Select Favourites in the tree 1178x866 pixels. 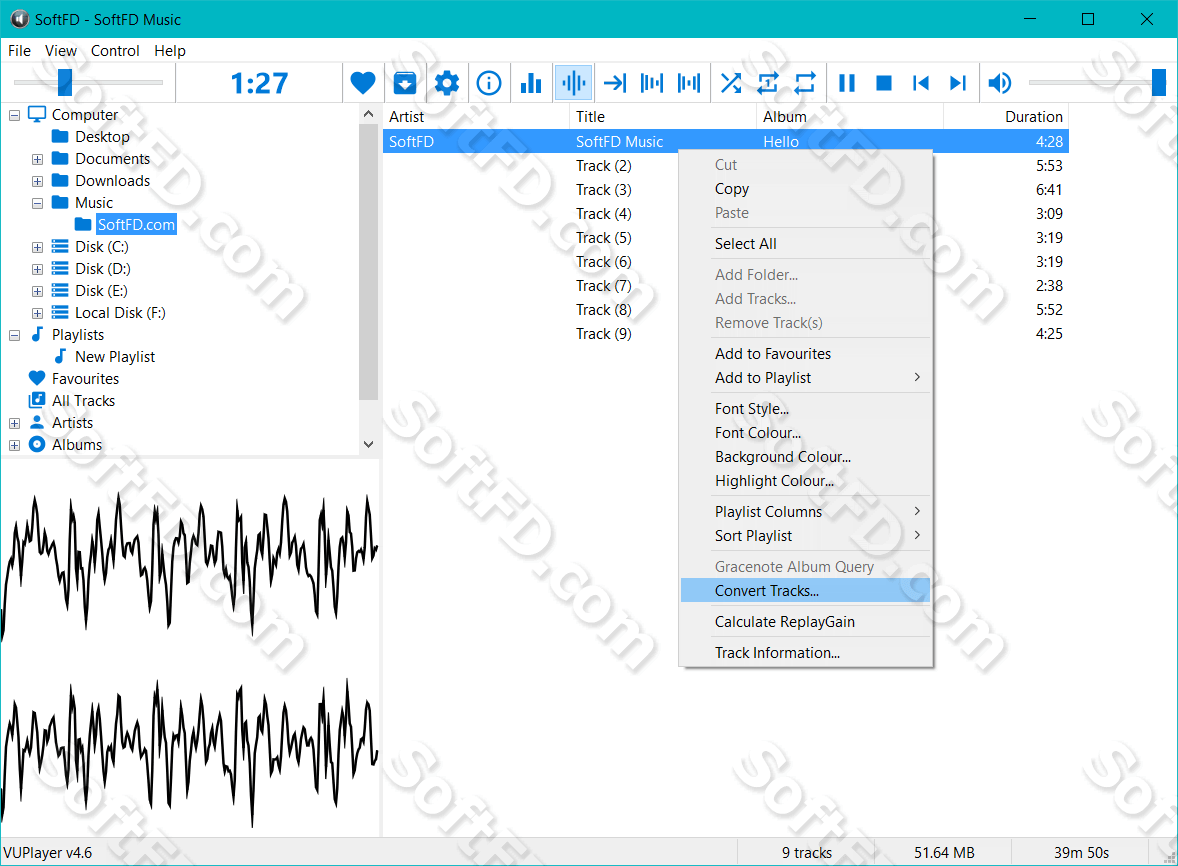click(85, 379)
